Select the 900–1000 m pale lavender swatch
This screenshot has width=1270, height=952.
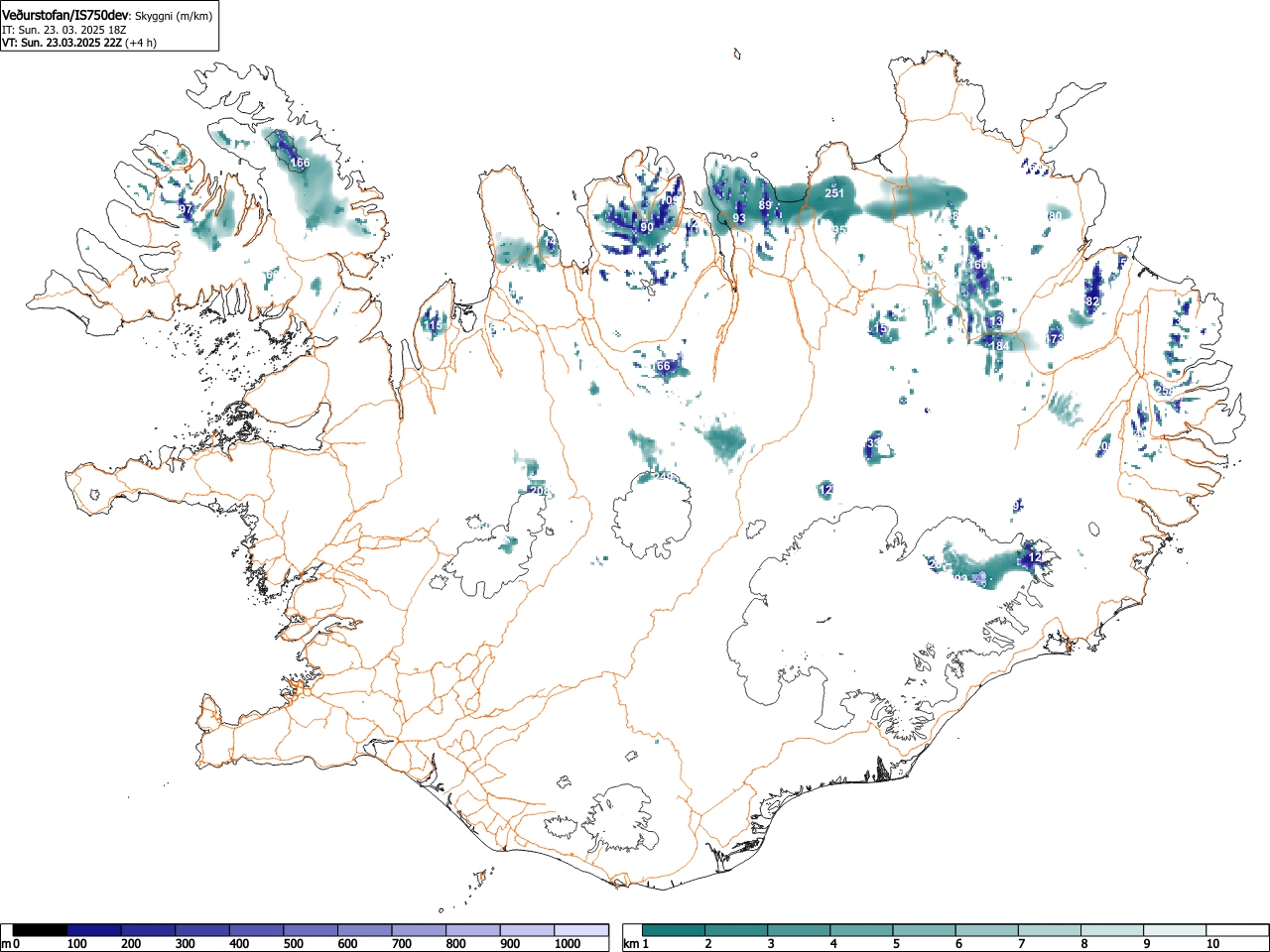coord(527,930)
